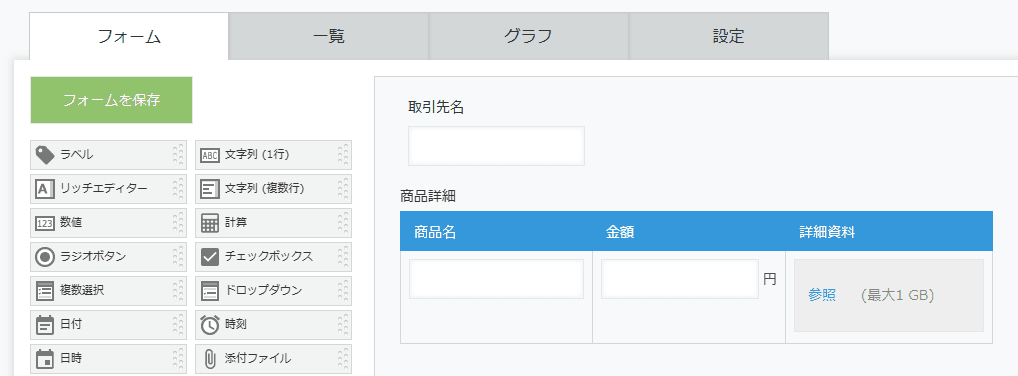Click the 取引先名 field label
Viewport: 1018px width, 376px height.
point(436,108)
